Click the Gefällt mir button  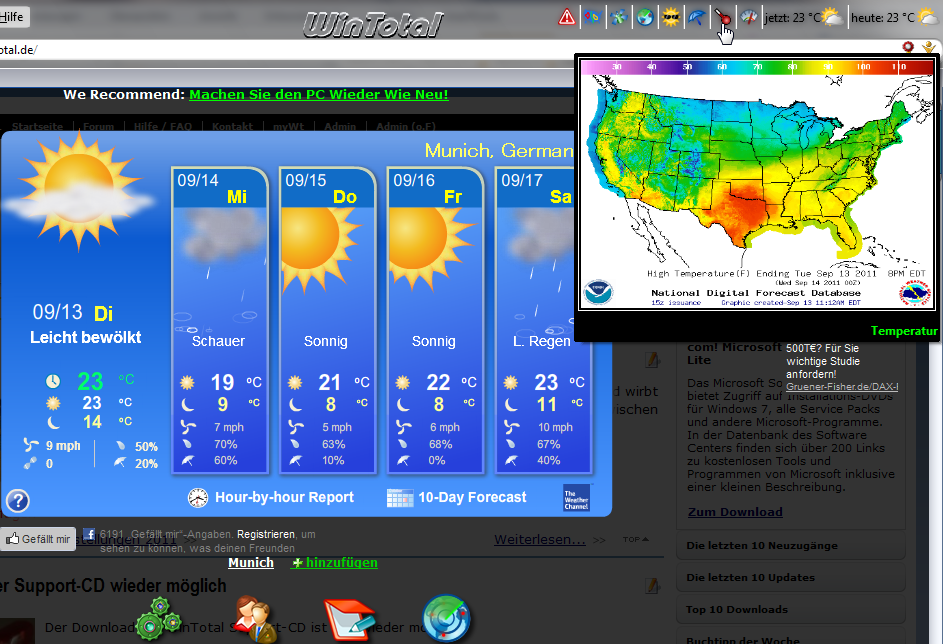(x=38, y=539)
